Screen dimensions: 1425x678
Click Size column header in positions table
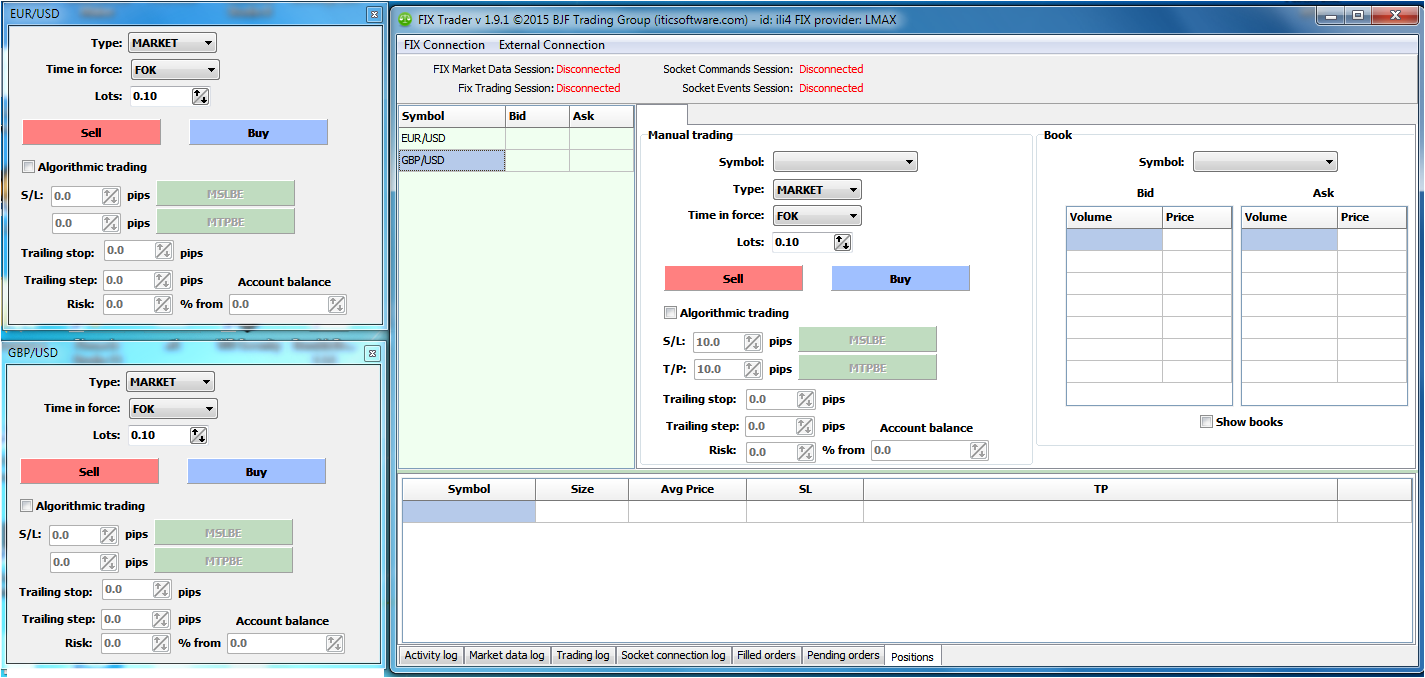[582, 489]
